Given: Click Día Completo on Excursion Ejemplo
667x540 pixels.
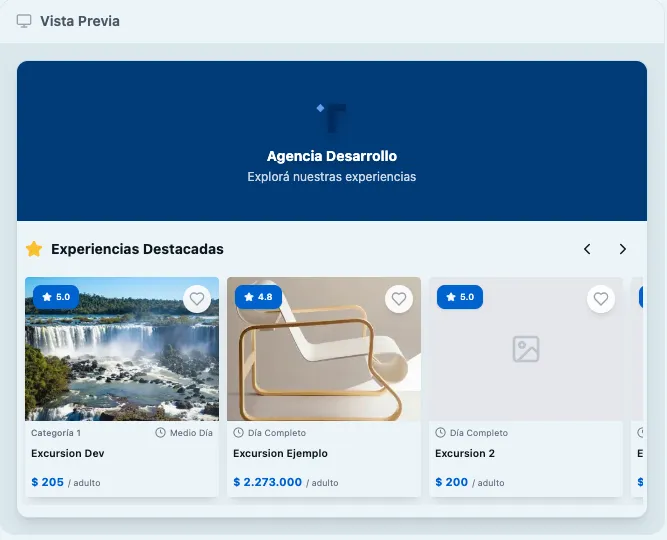Looking at the screenshot, I should (x=277, y=433).
